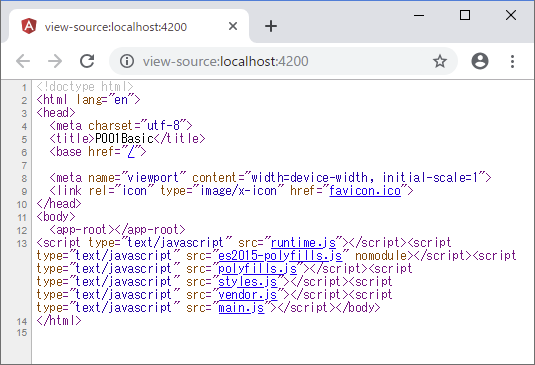Click the closing </html> tag text
Viewport: 535px width, 365px height.
pos(59,321)
